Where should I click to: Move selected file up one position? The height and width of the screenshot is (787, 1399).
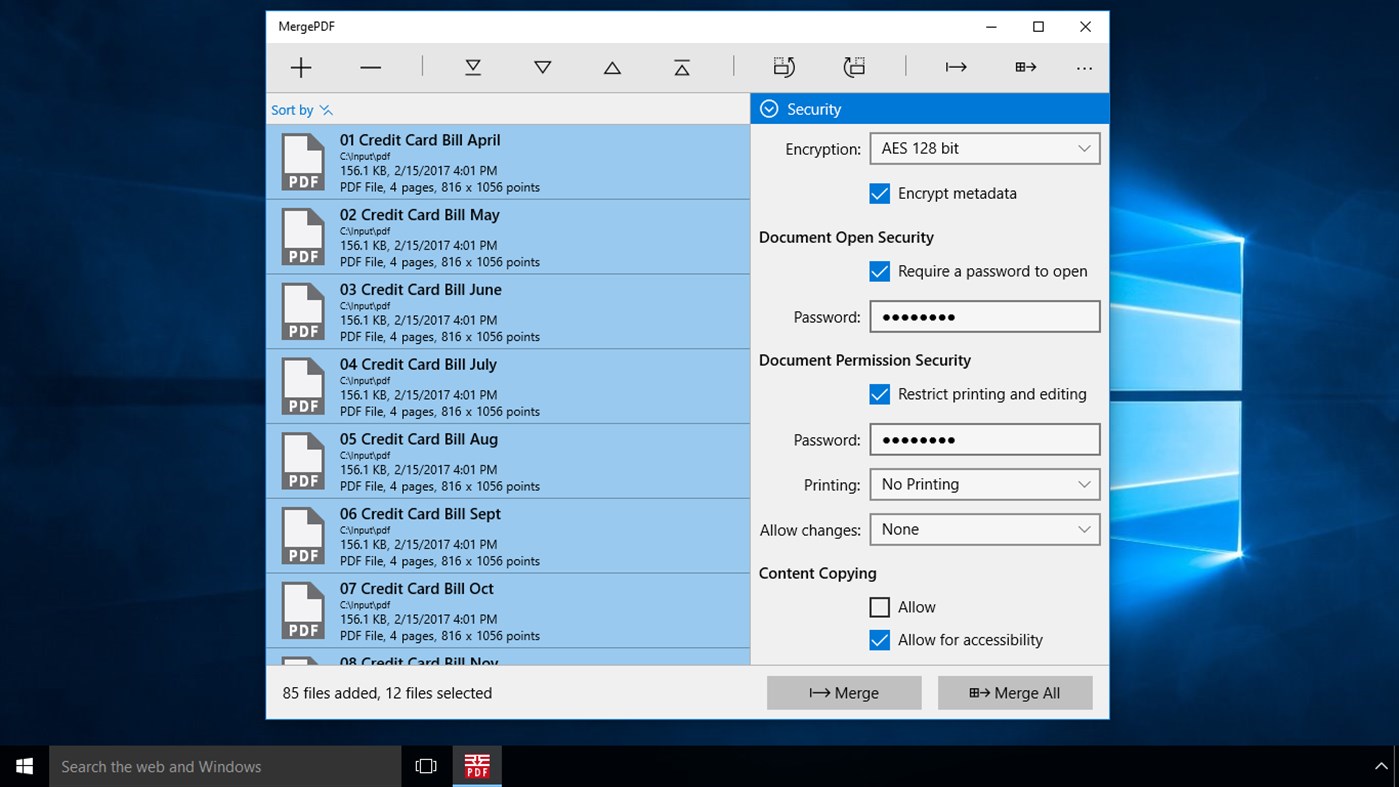pos(611,67)
